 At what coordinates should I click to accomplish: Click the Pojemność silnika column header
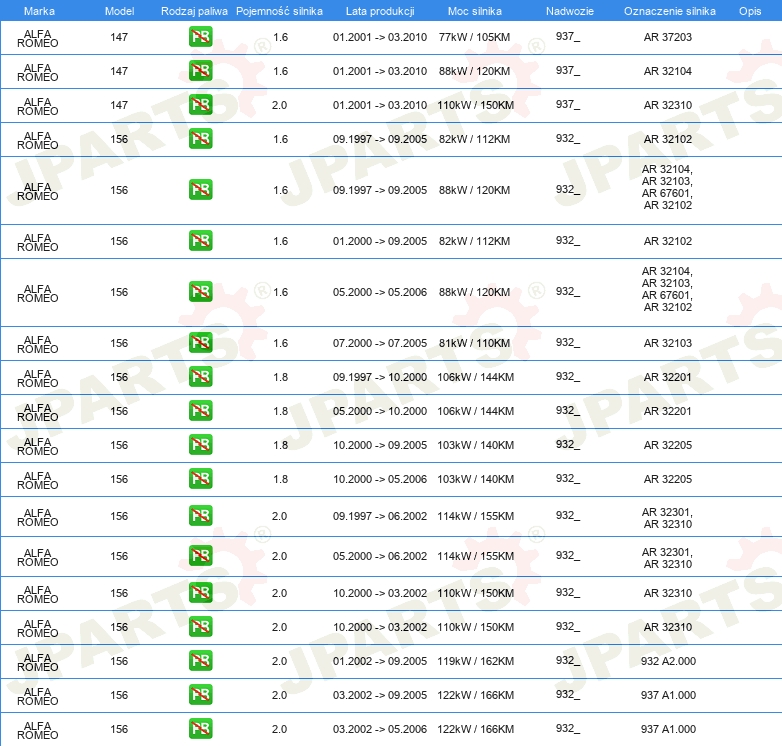click(279, 10)
